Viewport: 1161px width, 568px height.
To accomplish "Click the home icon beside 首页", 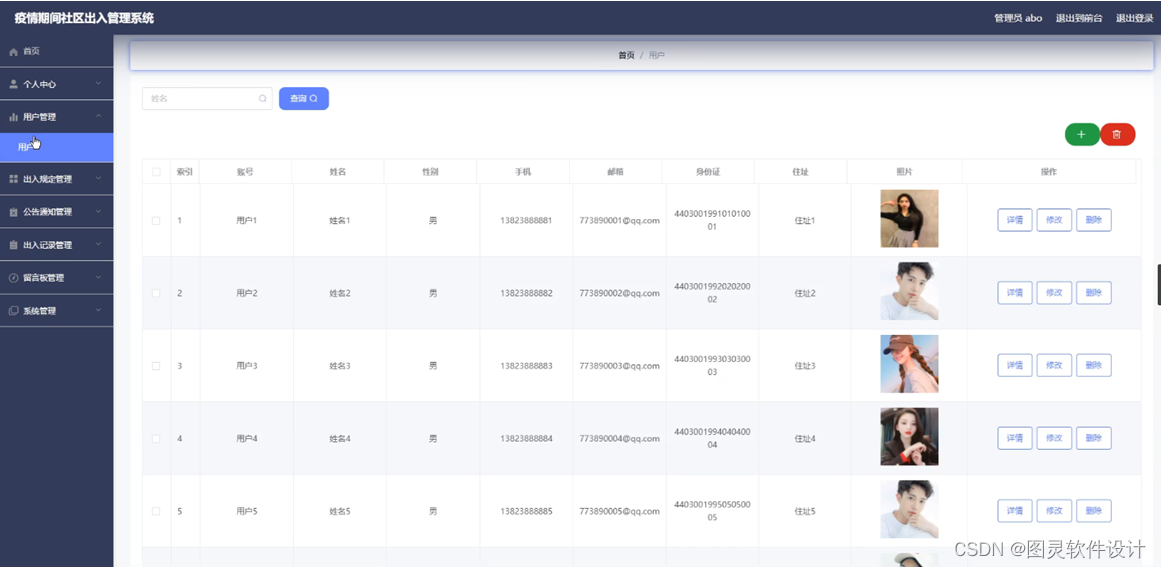I will 13,52.
